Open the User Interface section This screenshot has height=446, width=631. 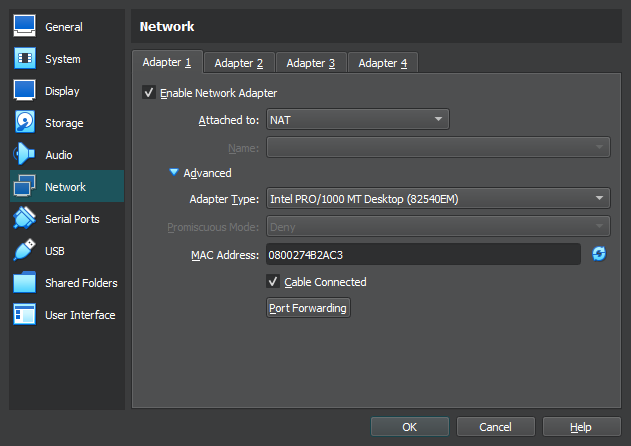[79, 315]
